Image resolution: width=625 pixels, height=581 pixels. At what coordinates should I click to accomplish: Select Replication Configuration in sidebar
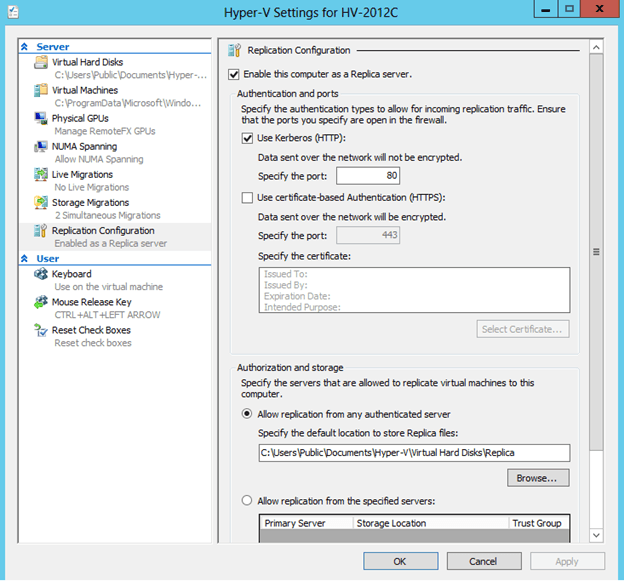tap(103, 231)
